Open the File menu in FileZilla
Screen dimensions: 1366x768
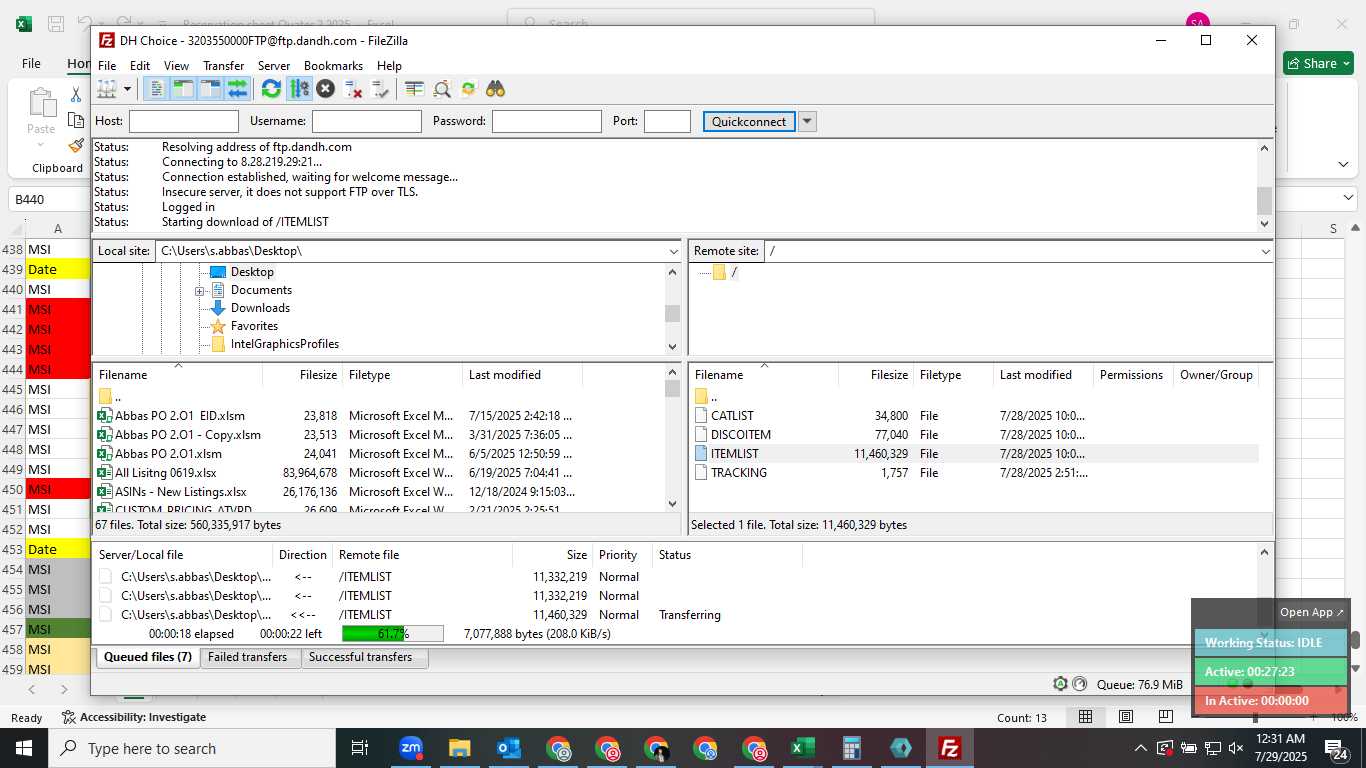[x=107, y=66]
